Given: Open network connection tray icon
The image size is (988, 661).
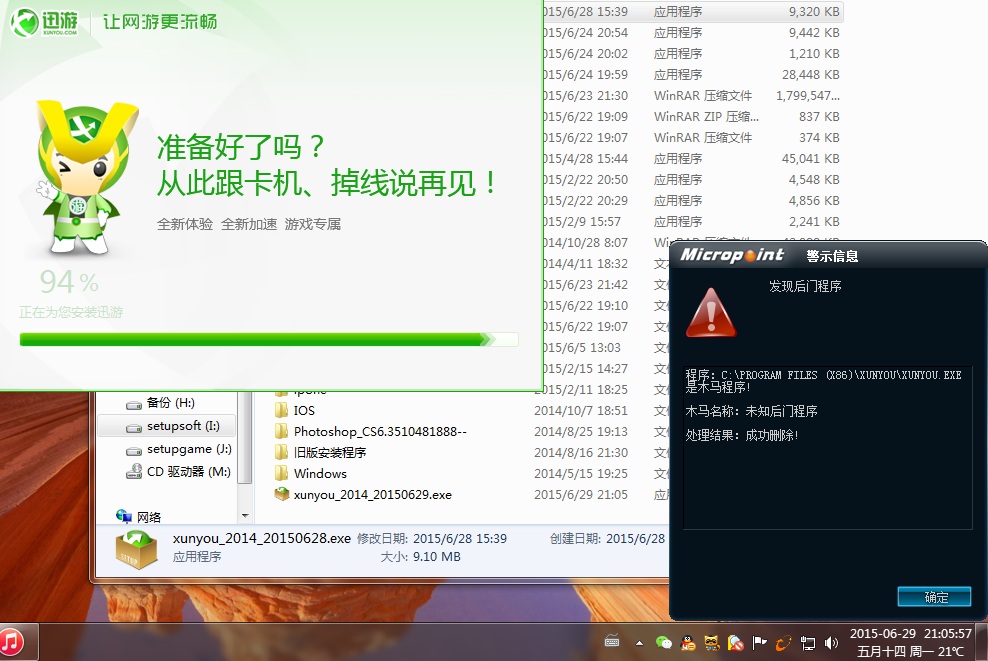Looking at the screenshot, I should click(808, 643).
